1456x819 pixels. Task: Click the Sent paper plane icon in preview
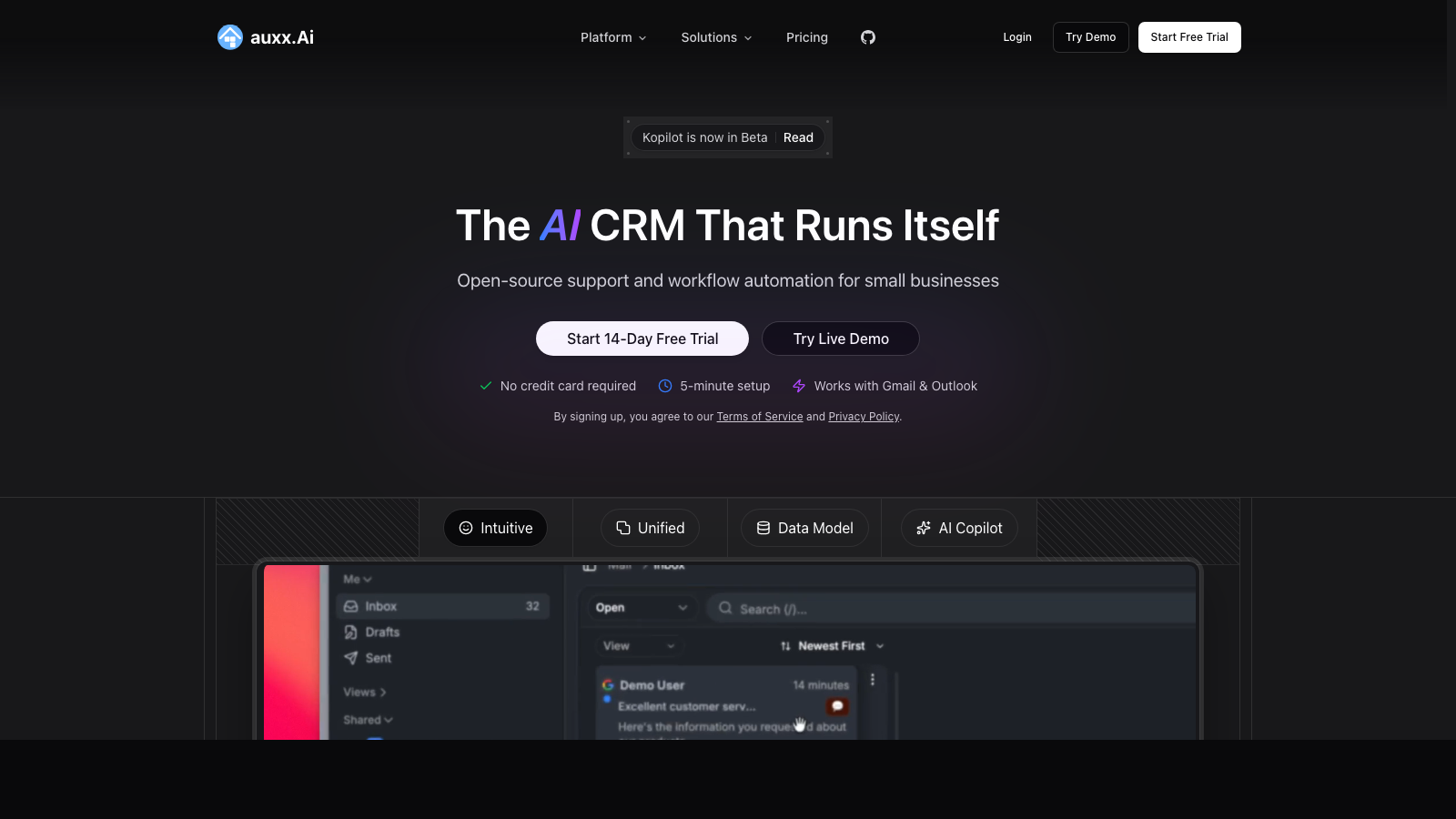351,658
